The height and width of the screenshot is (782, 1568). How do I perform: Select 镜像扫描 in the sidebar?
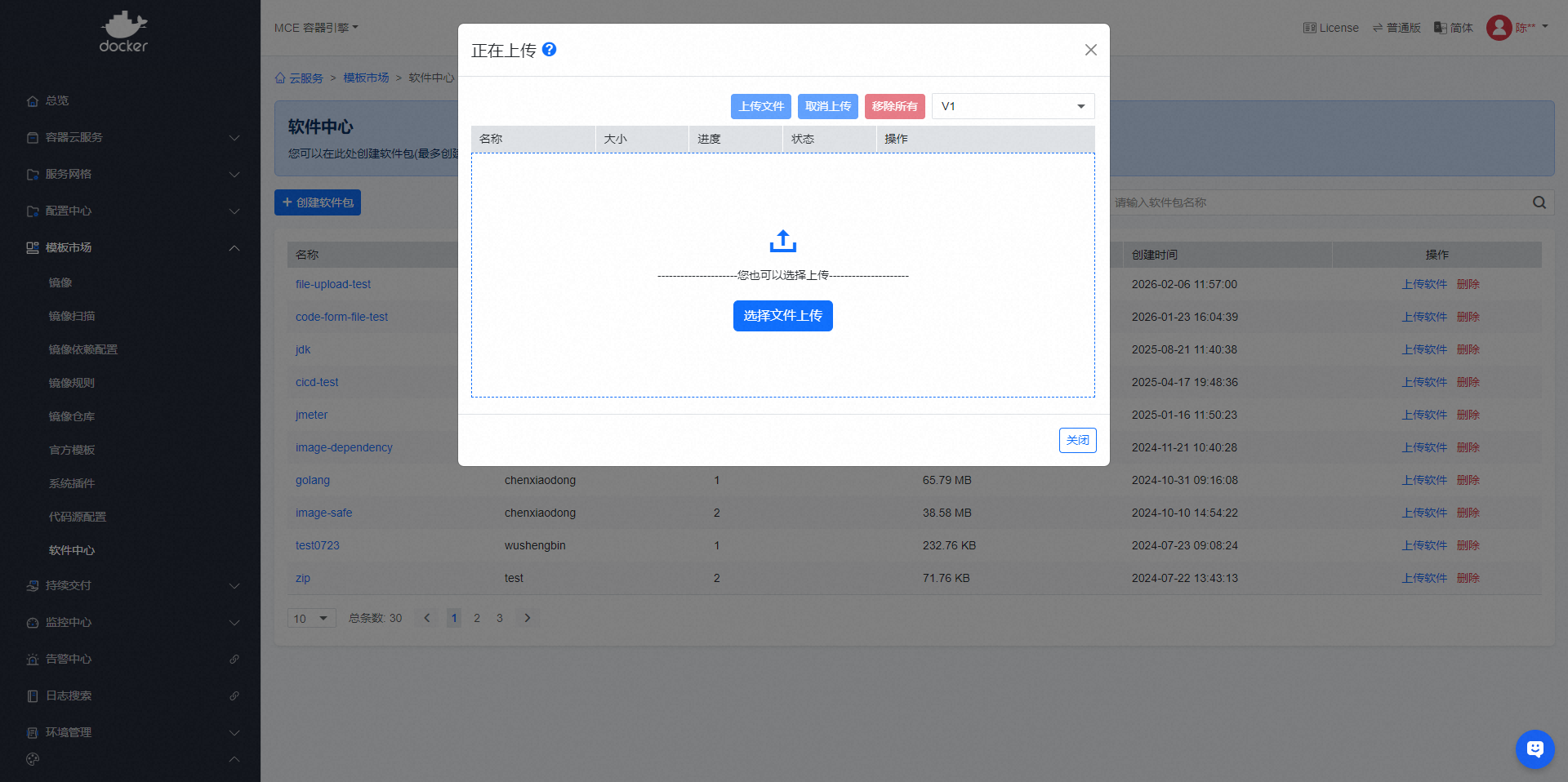[72, 316]
